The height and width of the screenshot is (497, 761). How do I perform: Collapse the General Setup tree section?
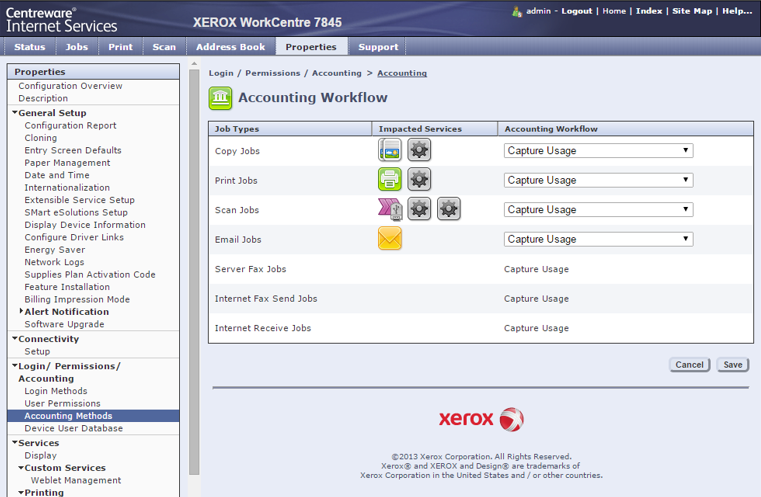point(15,113)
